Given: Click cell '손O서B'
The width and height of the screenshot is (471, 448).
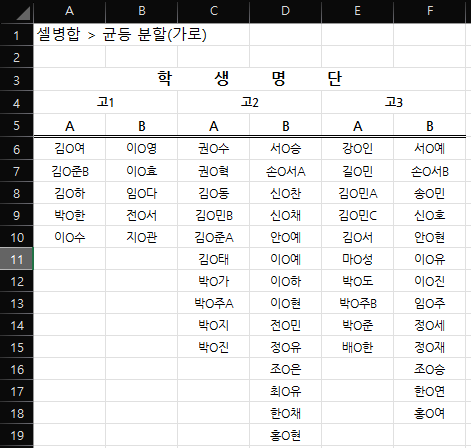Looking at the screenshot, I should click(x=430, y=171).
